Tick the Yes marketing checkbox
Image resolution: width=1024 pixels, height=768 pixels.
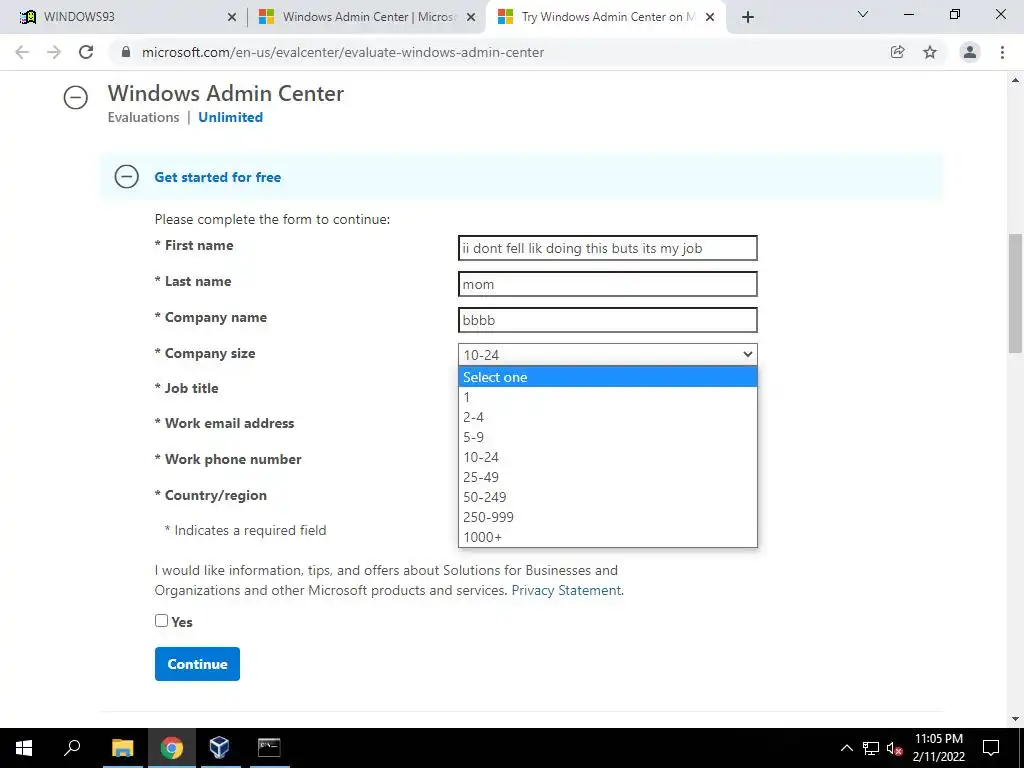[x=161, y=620]
